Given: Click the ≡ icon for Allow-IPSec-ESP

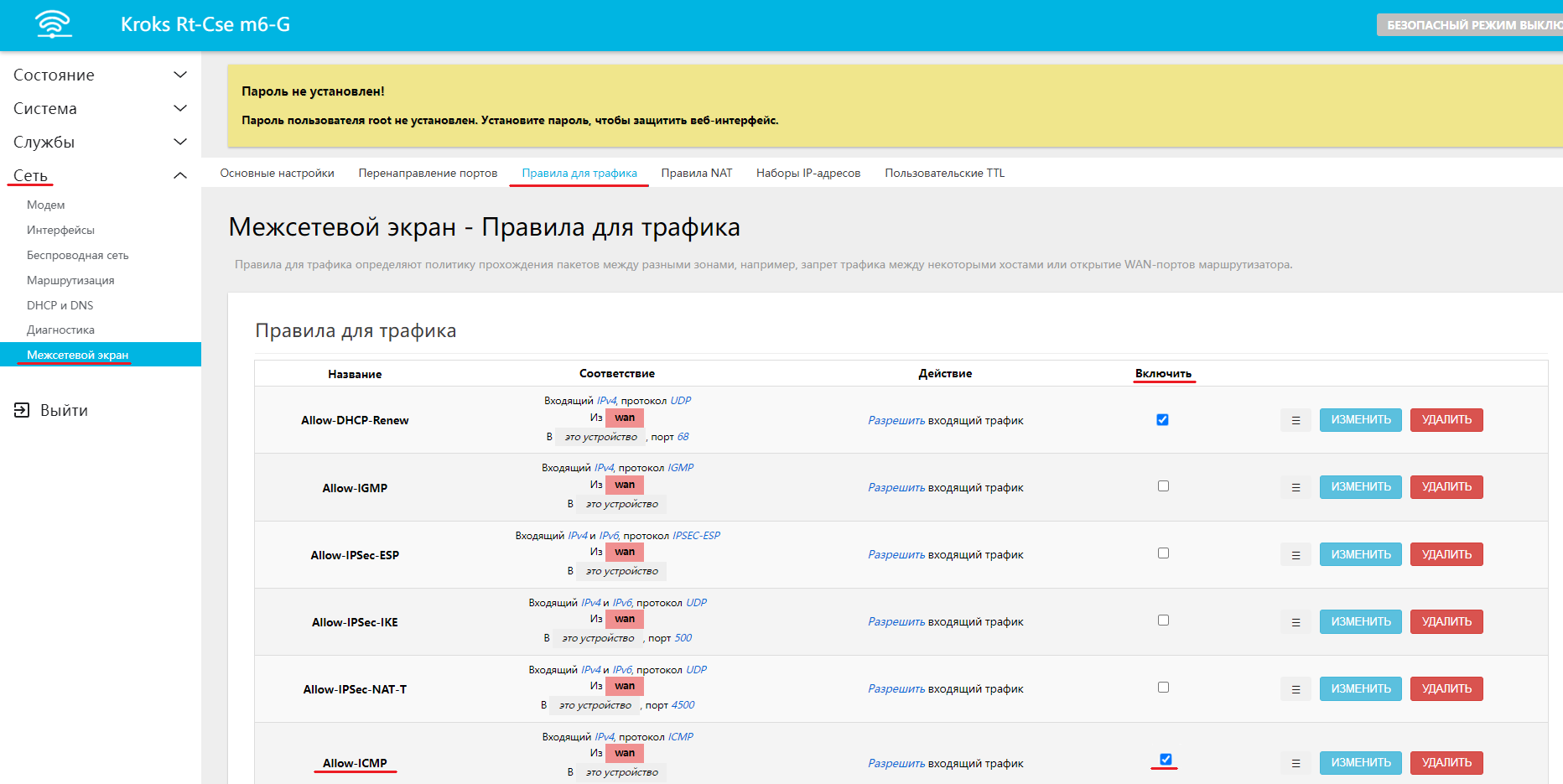Looking at the screenshot, I should pyautogui.click(x=1296, y=553).
